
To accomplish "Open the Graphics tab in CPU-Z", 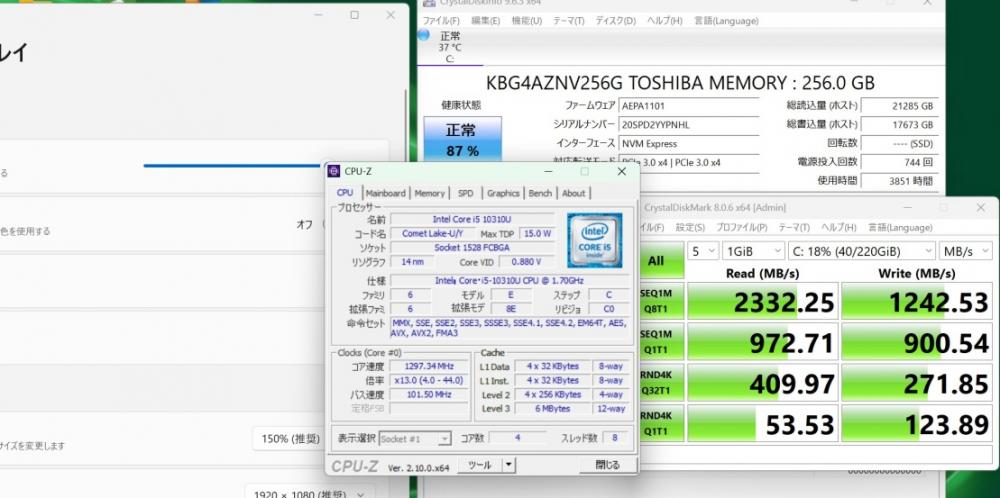I will pos(503,193).
